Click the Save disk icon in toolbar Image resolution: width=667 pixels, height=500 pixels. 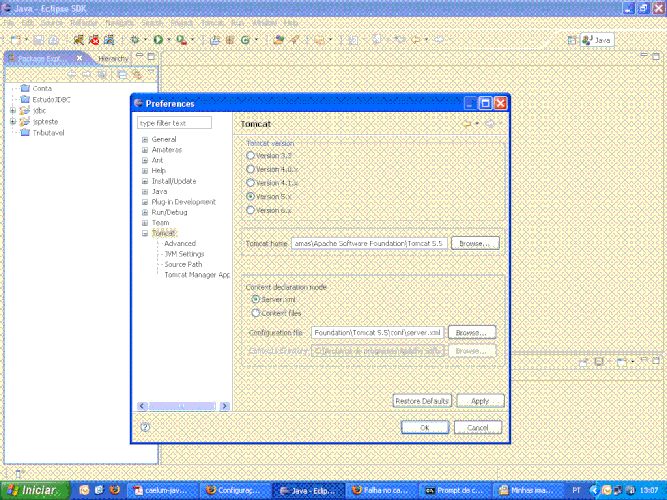[39, 40]
